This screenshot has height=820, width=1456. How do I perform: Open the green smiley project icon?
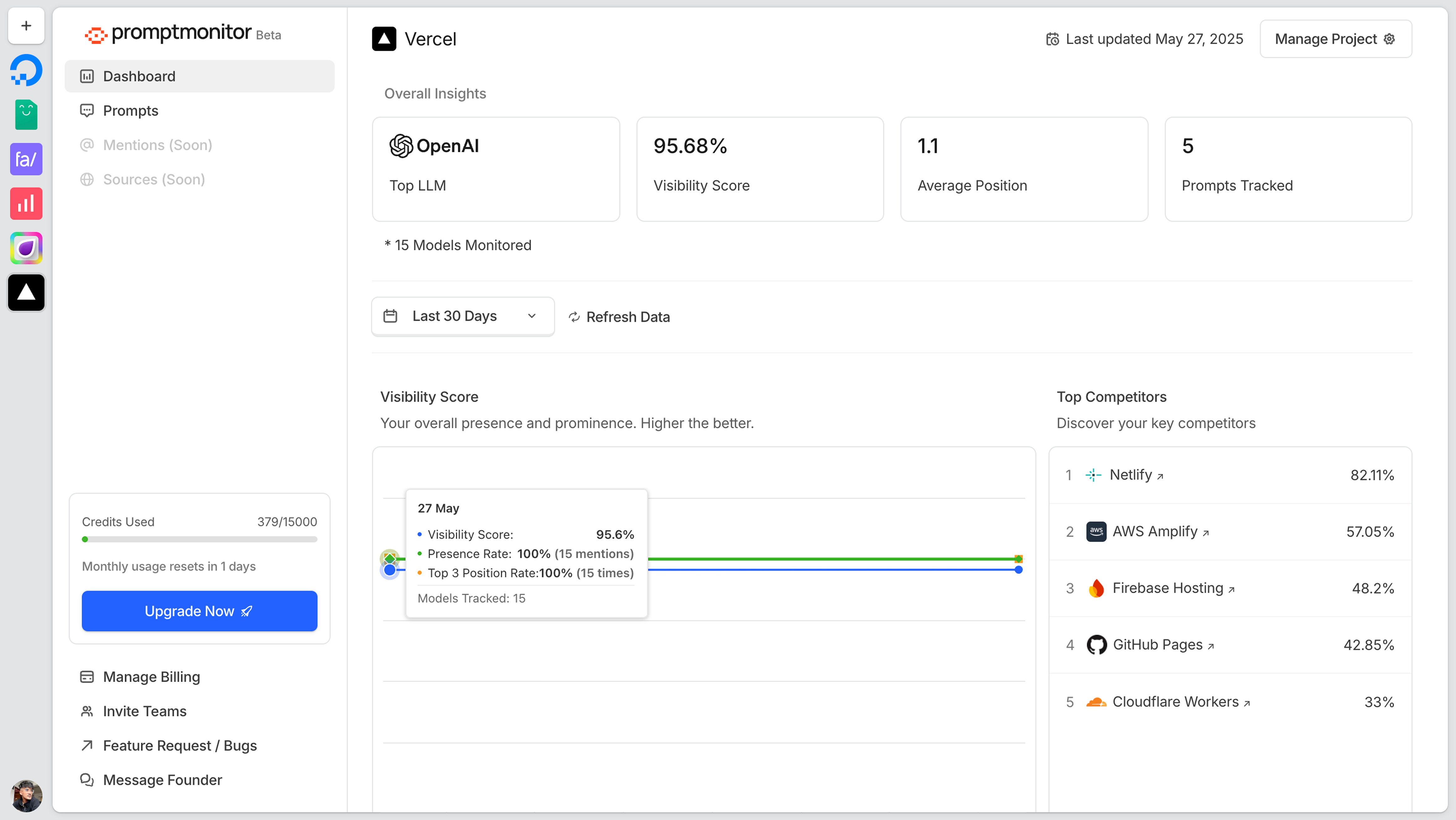[x=26, y=115]
